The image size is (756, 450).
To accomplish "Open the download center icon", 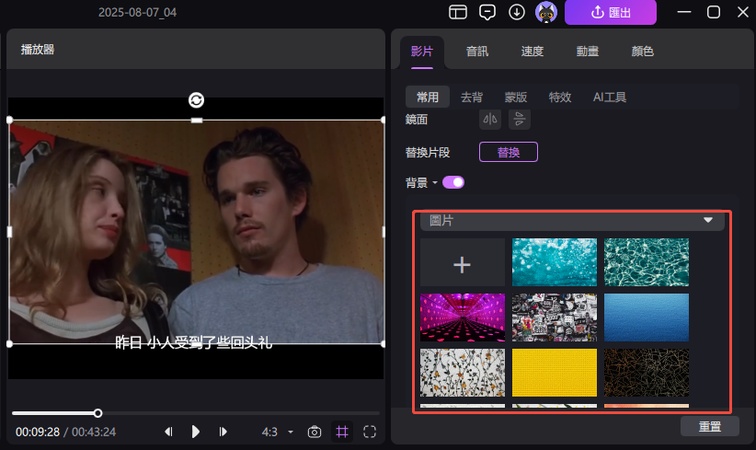I will (x=516, y=12).
